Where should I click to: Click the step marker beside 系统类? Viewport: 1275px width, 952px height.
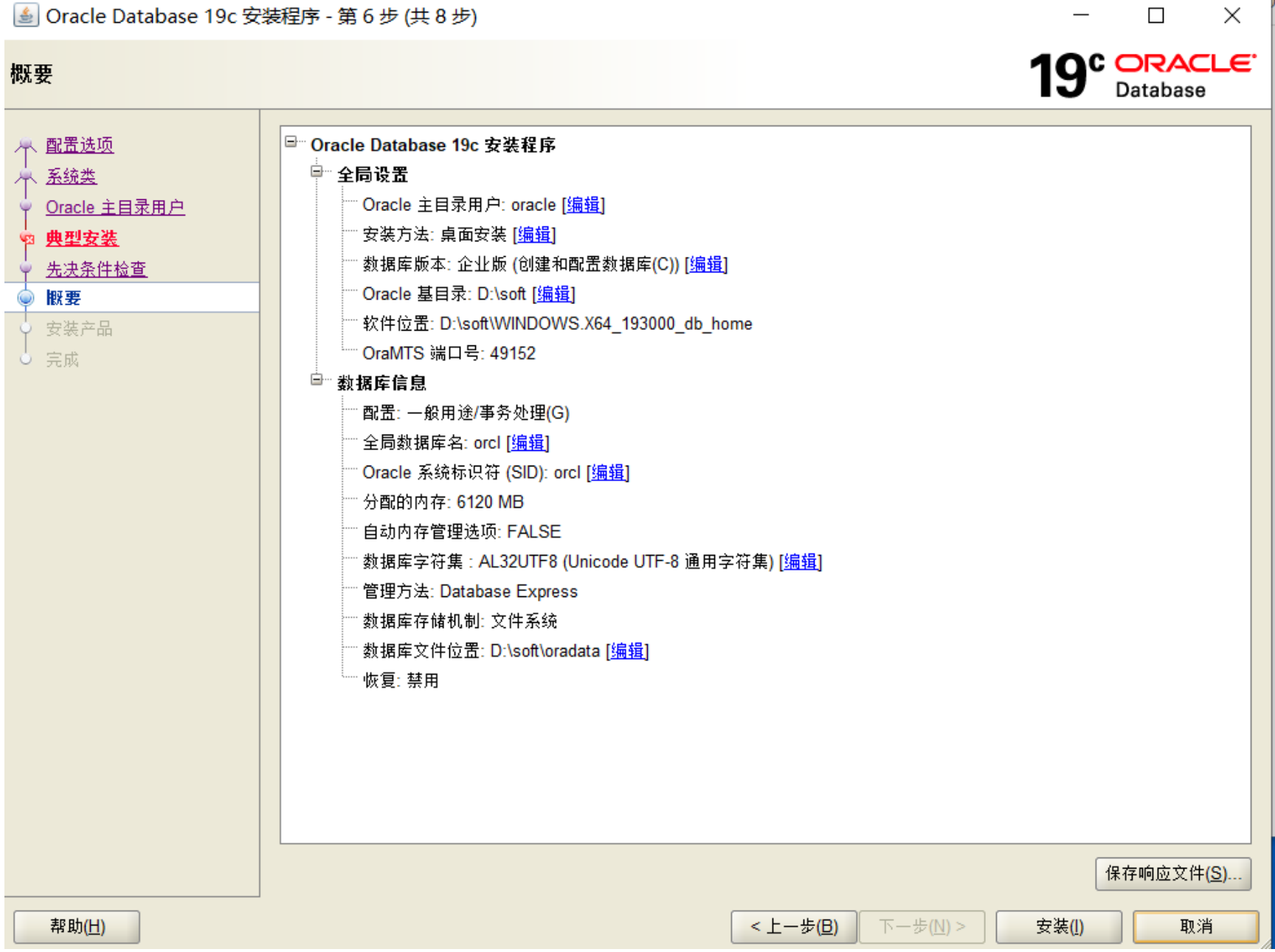[x=26, y=176]
